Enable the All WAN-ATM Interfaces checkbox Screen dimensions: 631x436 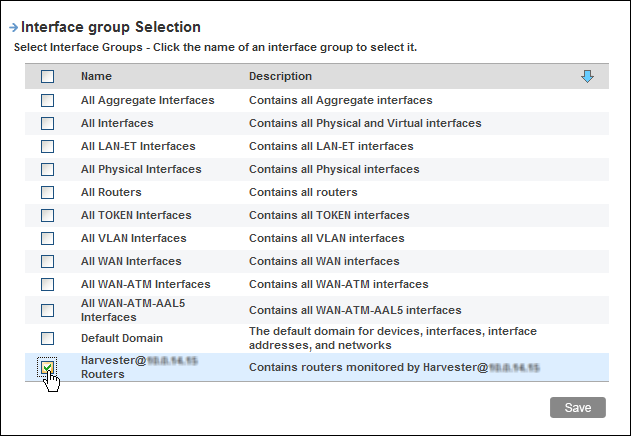[48, 285]
